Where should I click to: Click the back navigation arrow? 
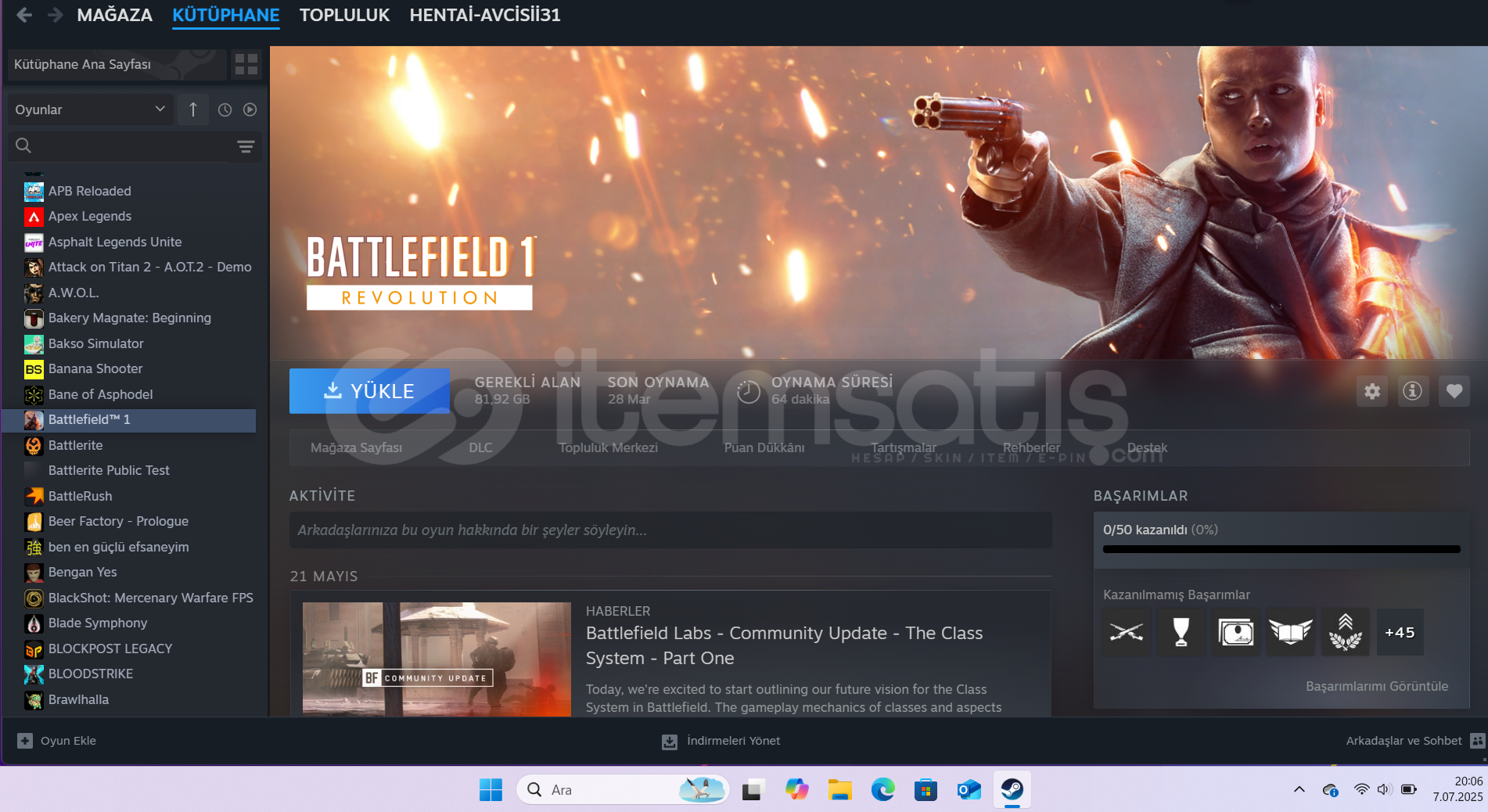24,15
